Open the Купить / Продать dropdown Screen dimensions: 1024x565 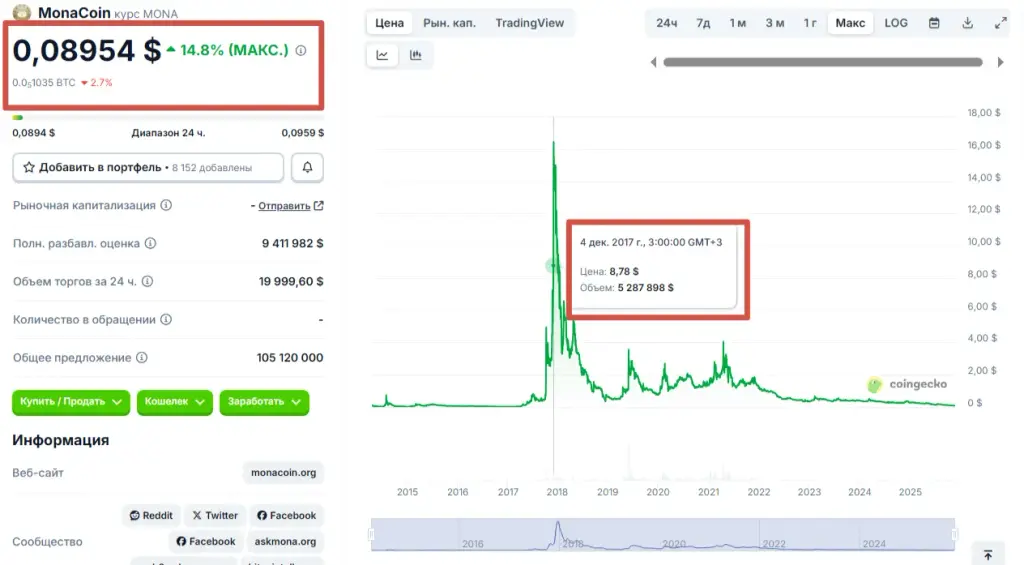[x=71, y=402]
